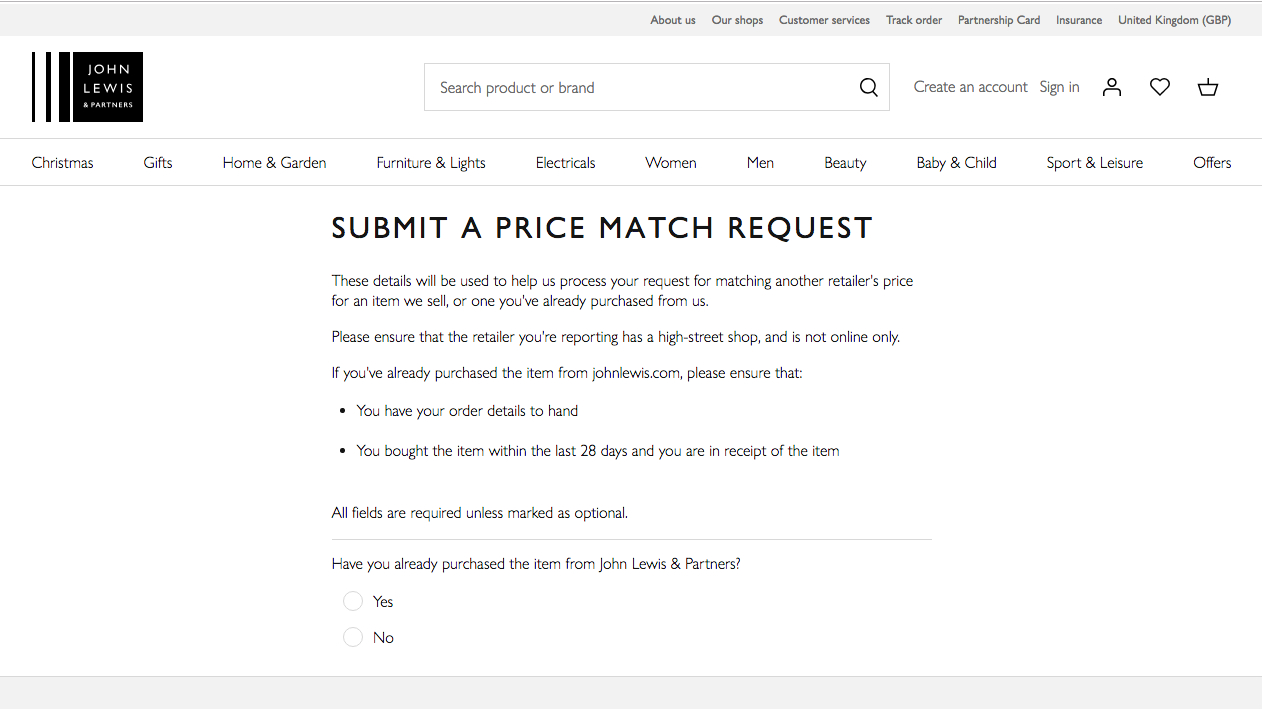Open the Baby & Child menu
The image size is (1262, 709).
(x=956, y=163)
